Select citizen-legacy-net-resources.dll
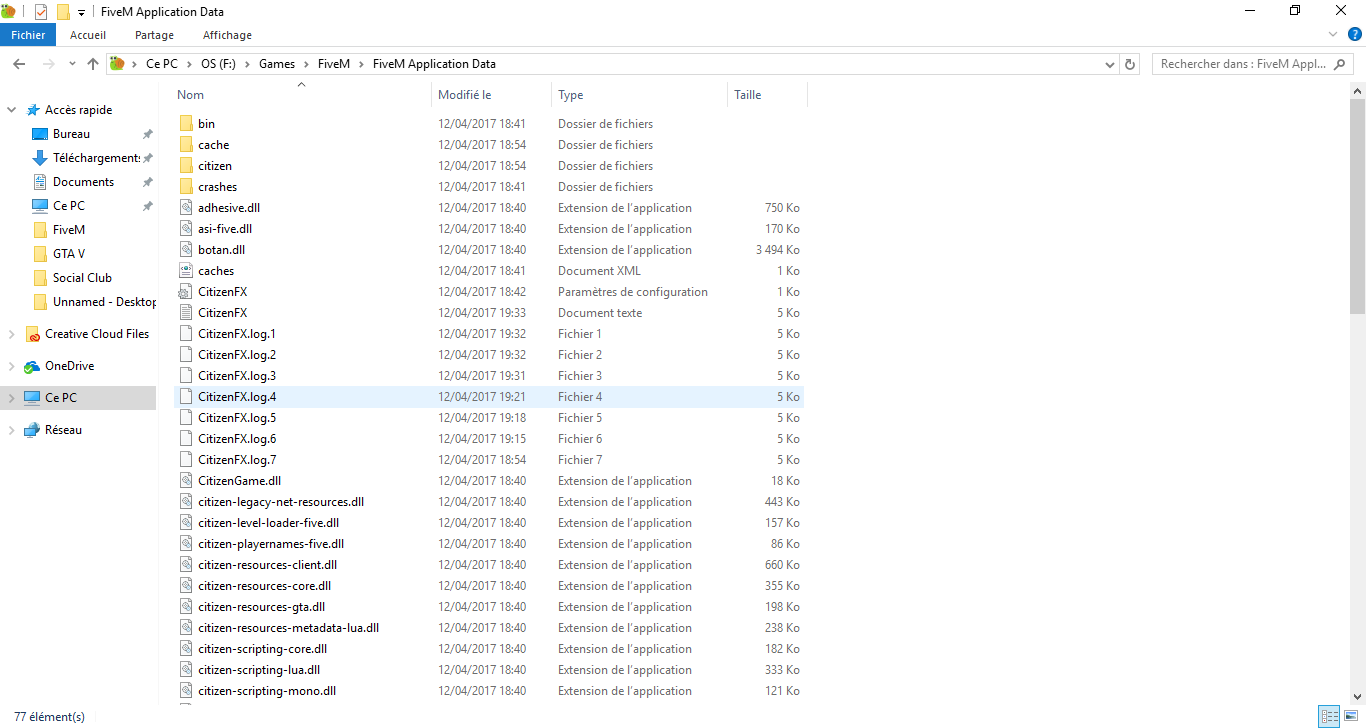This screenshot has height=728, width=1366. coord(281,502)
